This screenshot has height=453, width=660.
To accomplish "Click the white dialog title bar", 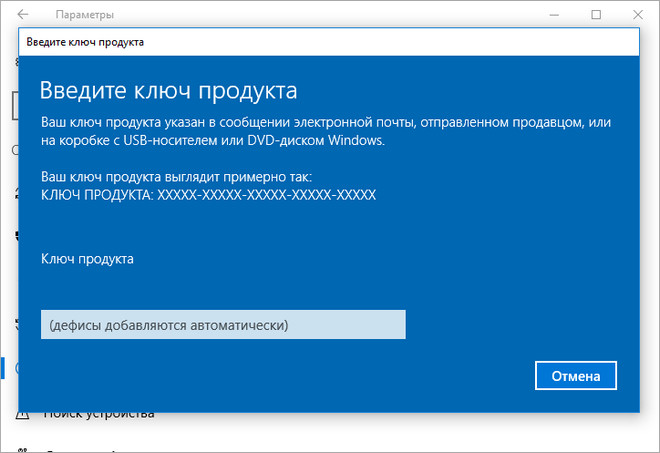I will pyautogui.click(x=327, y=42).
